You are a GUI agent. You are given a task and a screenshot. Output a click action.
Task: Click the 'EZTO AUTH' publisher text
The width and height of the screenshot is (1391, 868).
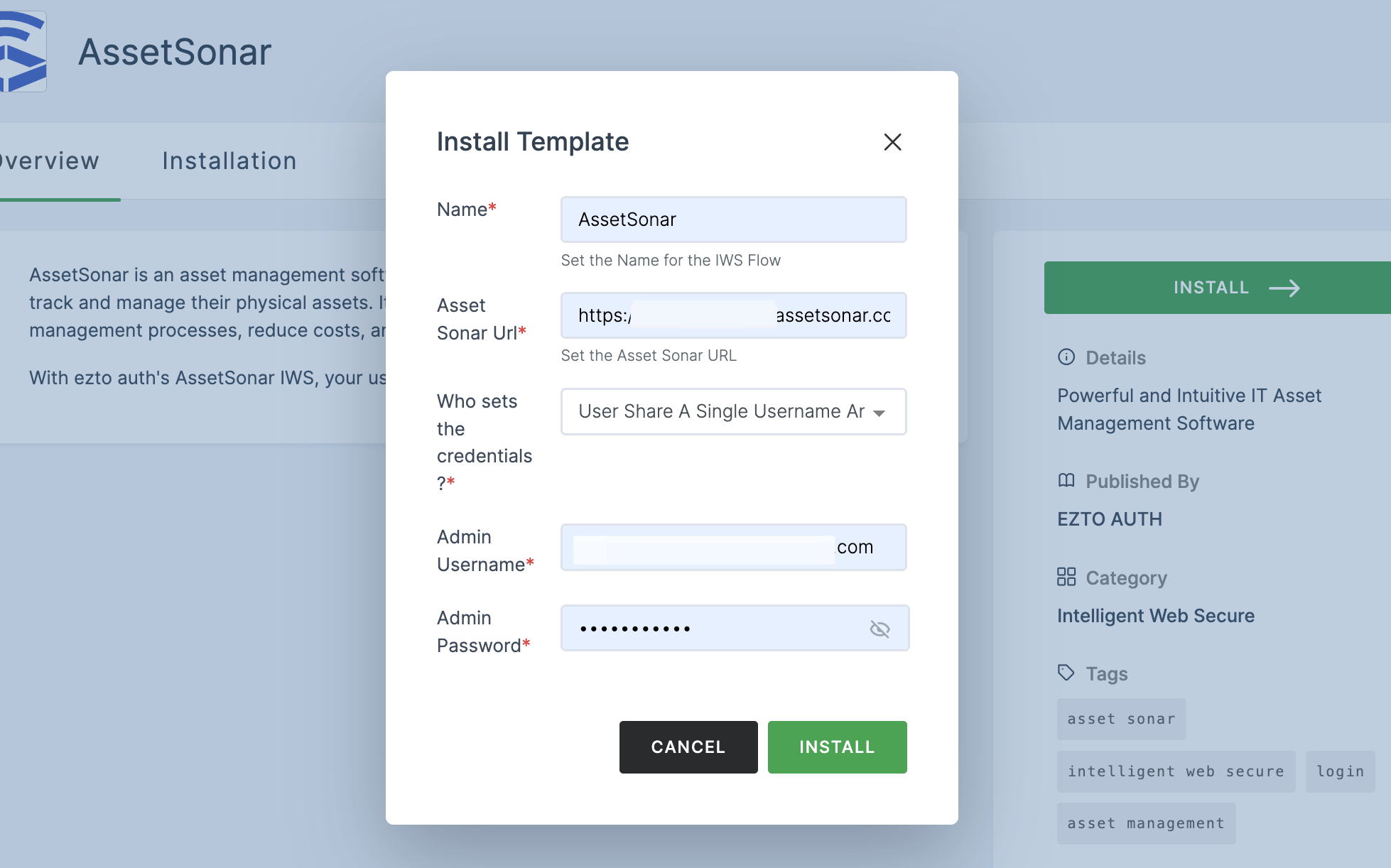click(x=1110, y=519)
